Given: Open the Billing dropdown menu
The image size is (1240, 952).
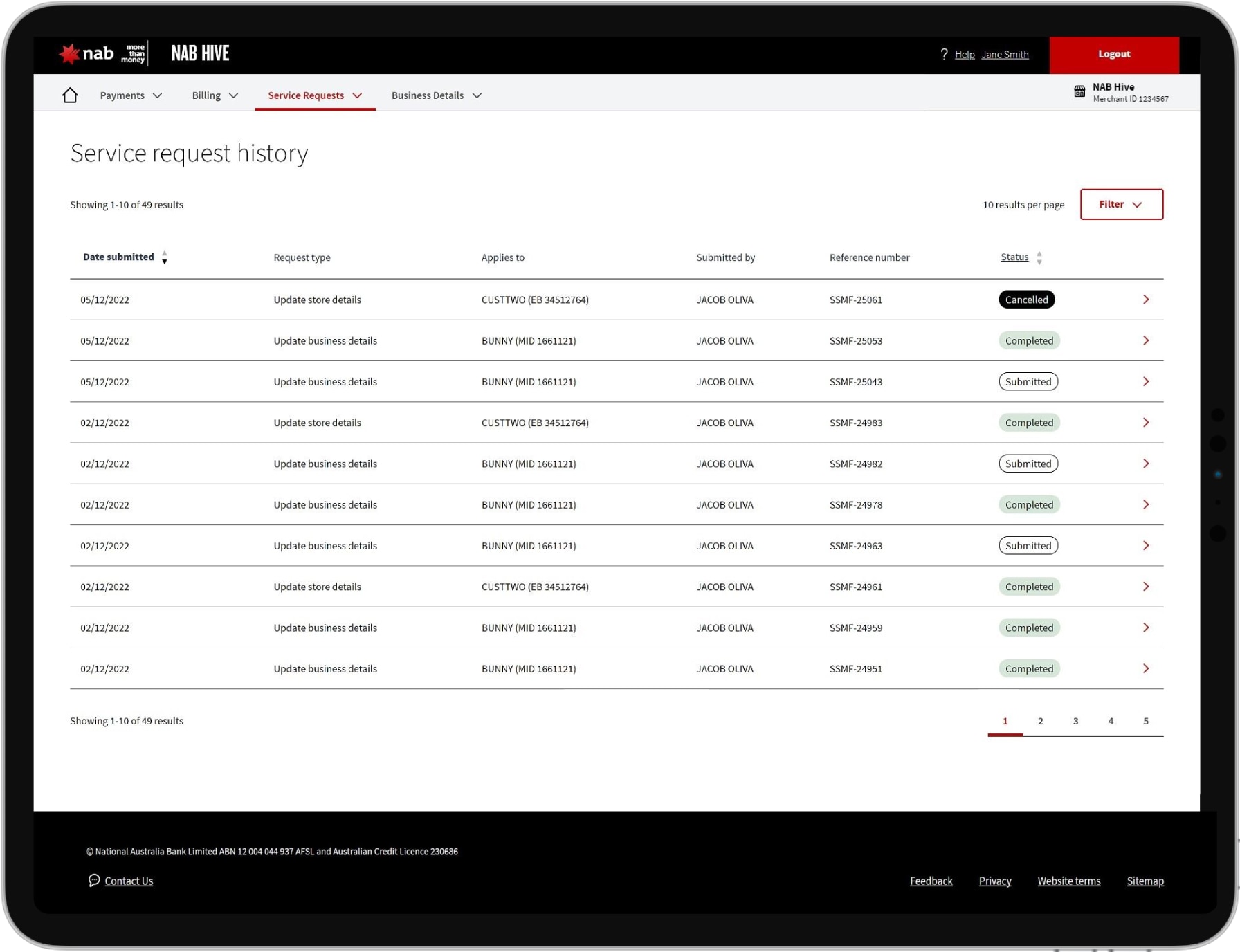Looking at the screenshot, I should point(215,95).
